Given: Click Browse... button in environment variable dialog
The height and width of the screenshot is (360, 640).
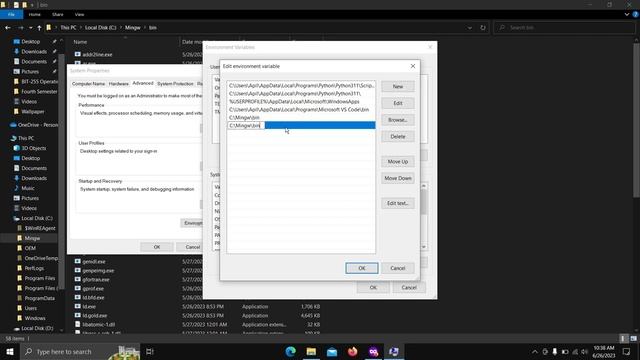Looking at the screenshot, I should coord(398,120).
